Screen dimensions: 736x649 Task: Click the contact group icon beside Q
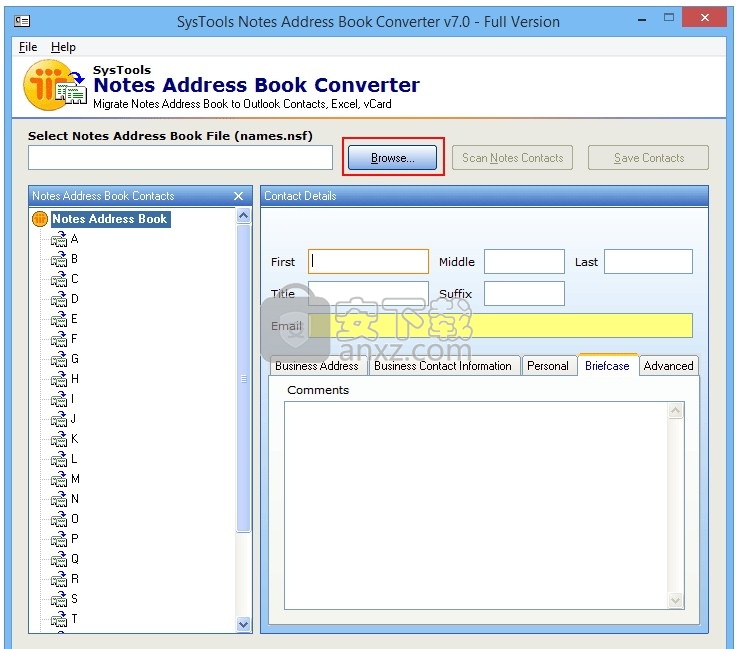(x=59, y=559)
